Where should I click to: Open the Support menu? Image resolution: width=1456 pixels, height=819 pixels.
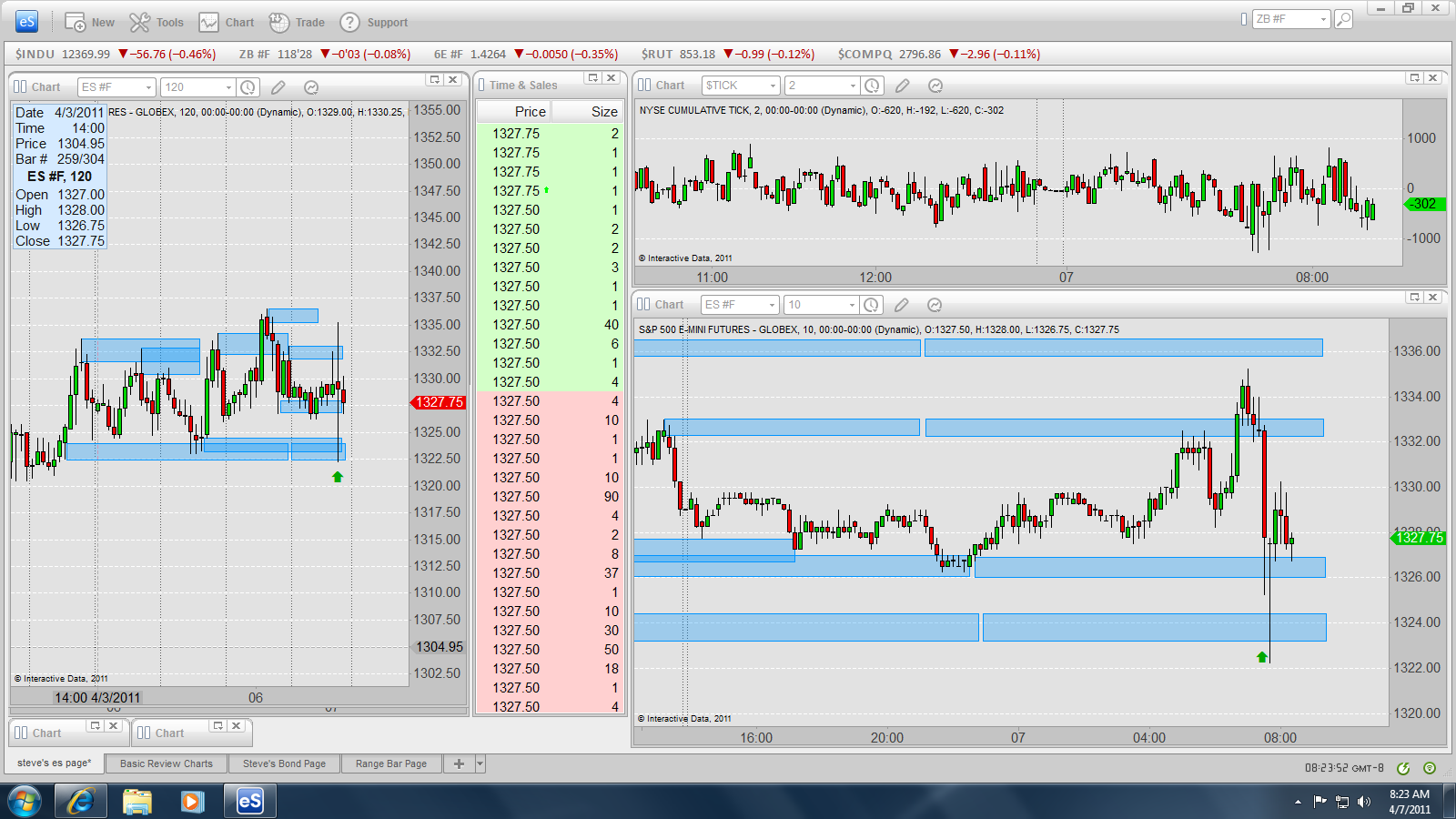[x=374, y=23]
